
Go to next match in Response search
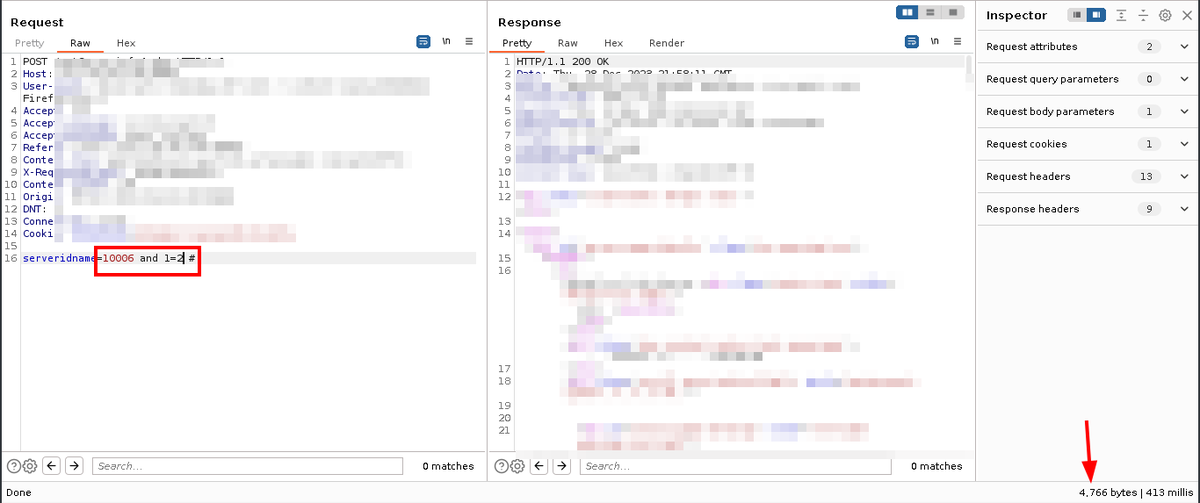(x=563, y=466)
